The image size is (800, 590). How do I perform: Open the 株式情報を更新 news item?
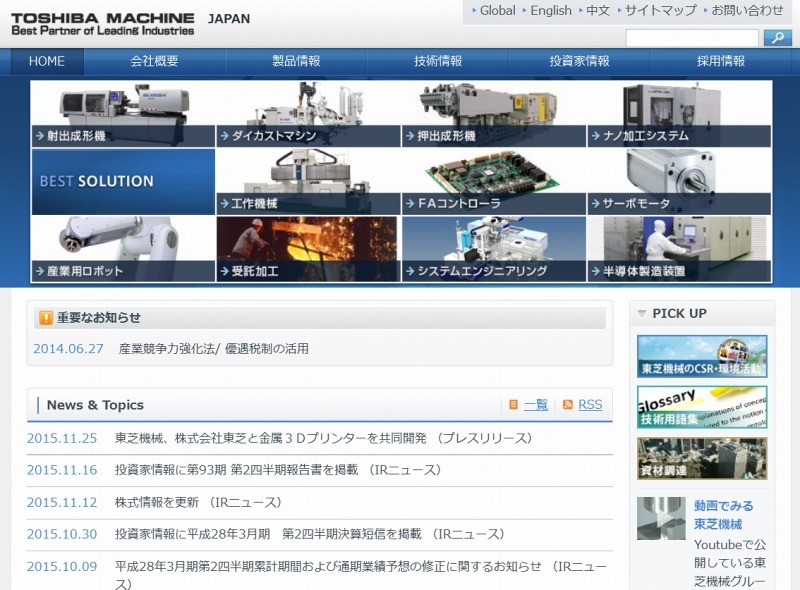tap(198, 502)
